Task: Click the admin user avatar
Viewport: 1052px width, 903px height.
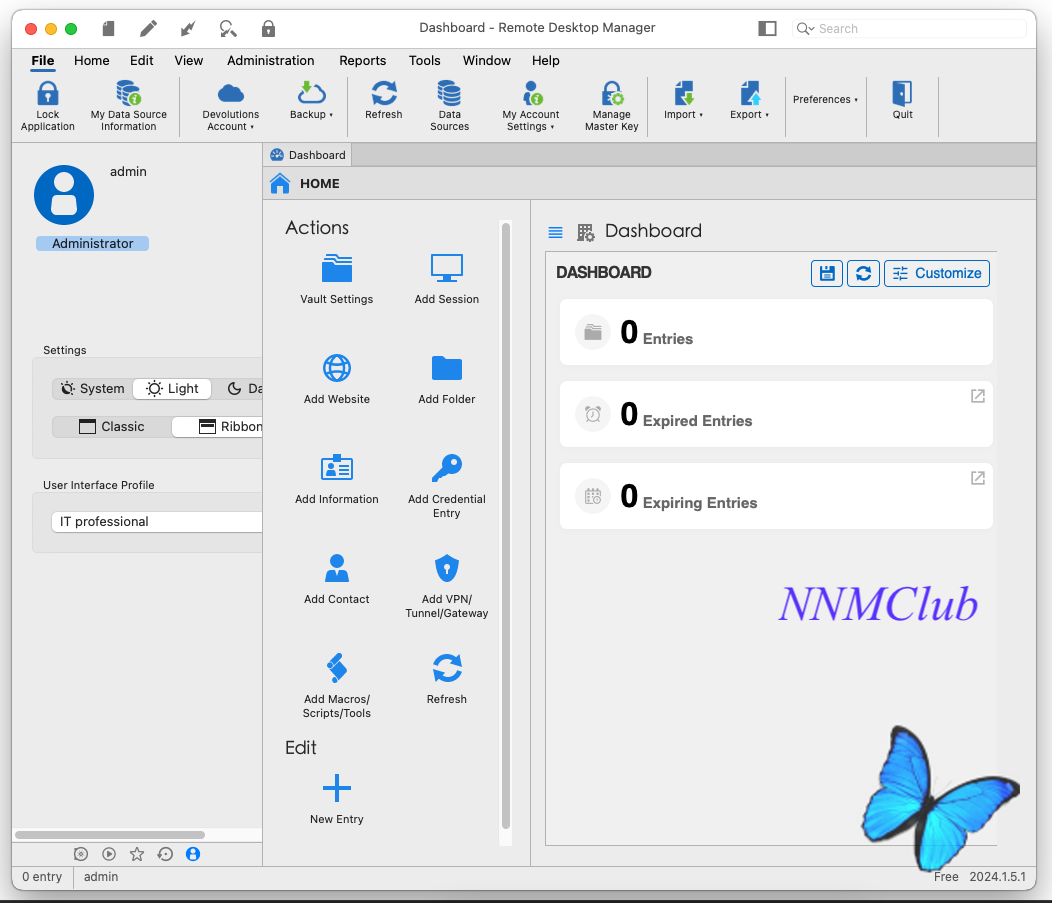Action: pos(64,195)
